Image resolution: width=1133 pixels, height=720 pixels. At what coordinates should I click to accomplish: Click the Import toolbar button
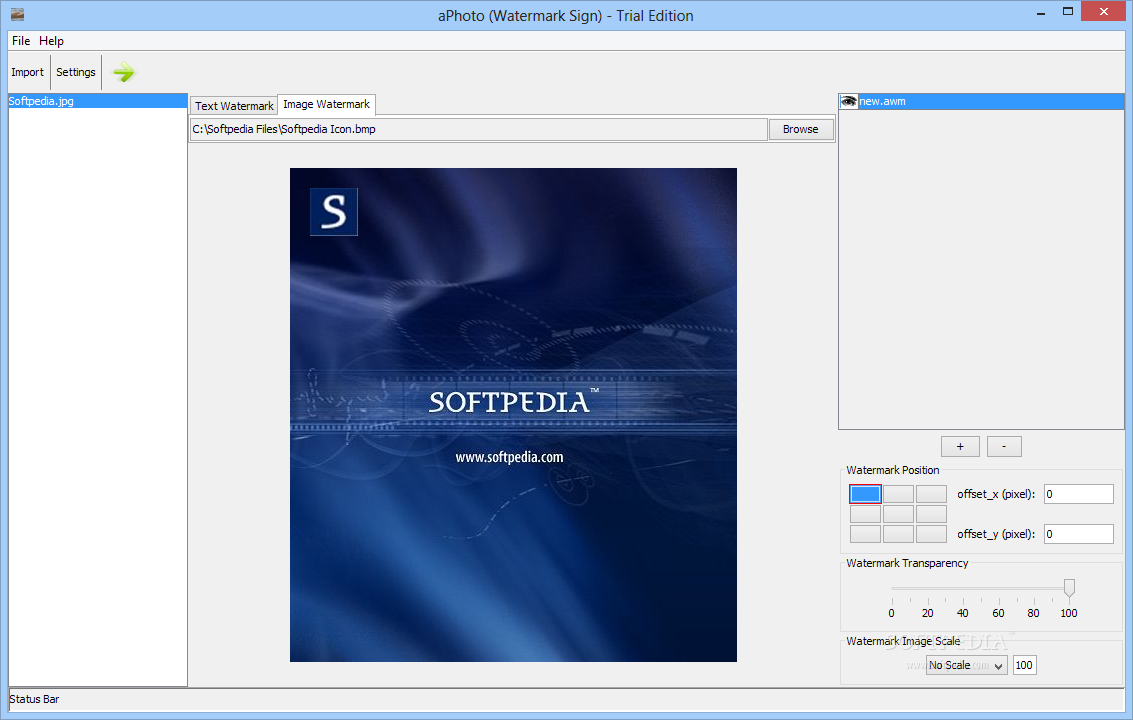tap(27, 72)
